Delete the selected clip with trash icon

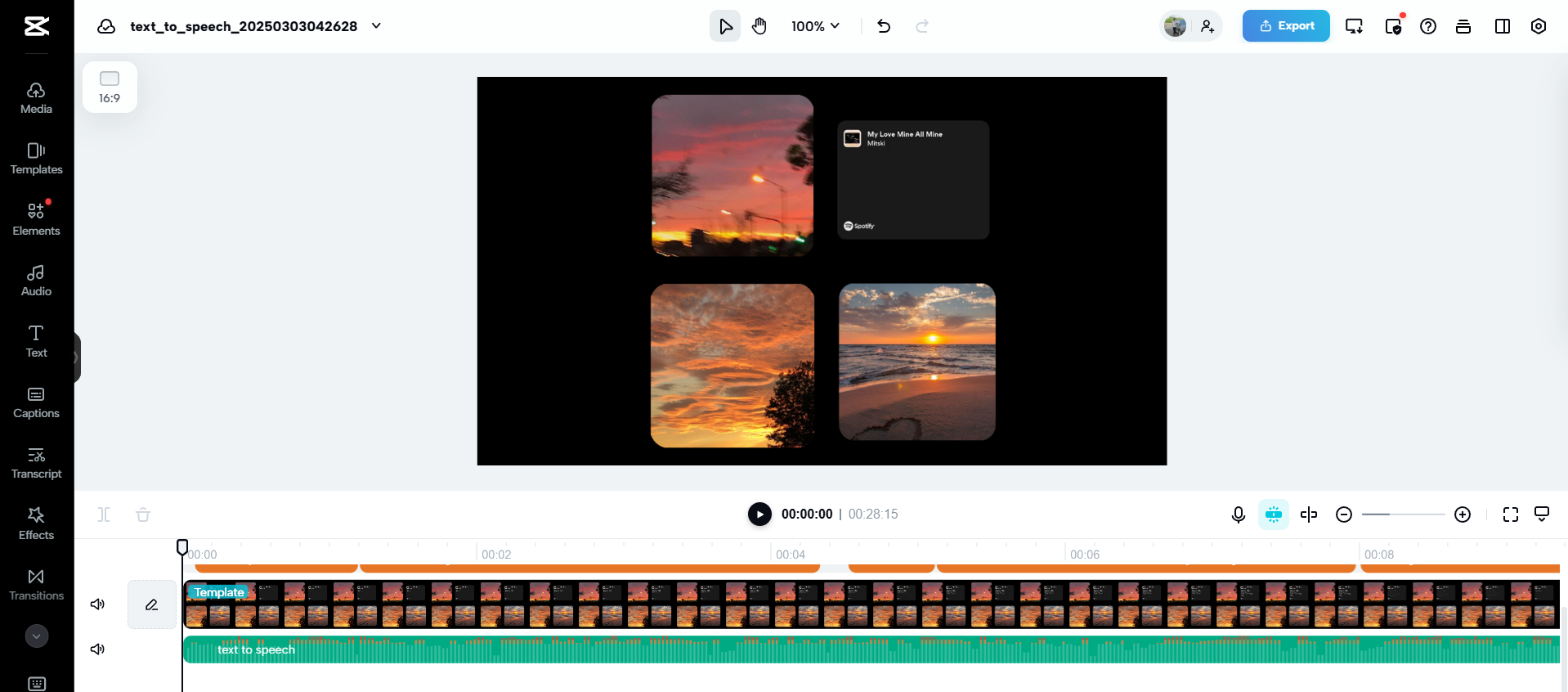[143, 515]
